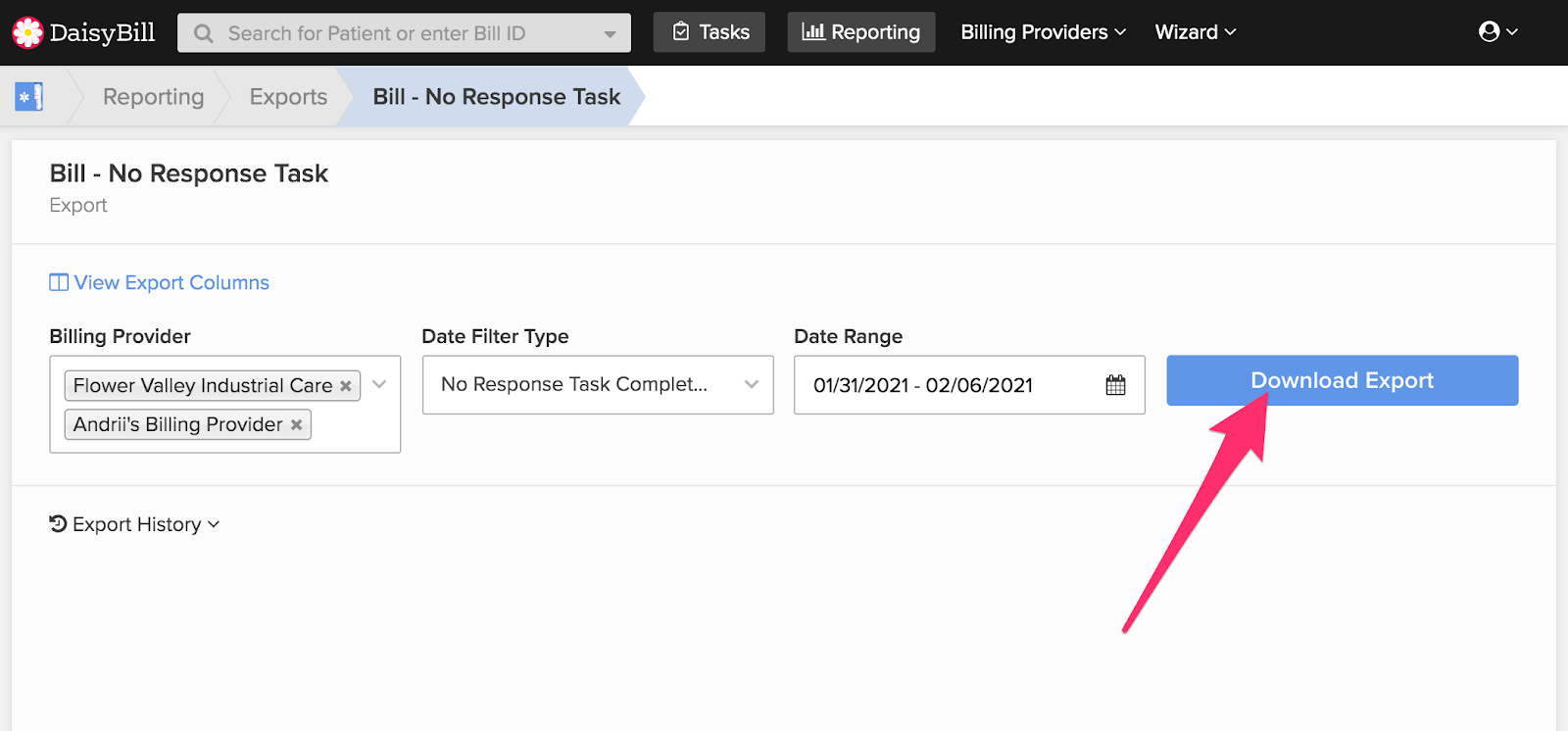Click the DaisyBill flower logo
The height and width of the screenshot is (731, 1568).
tap(27, 32)
